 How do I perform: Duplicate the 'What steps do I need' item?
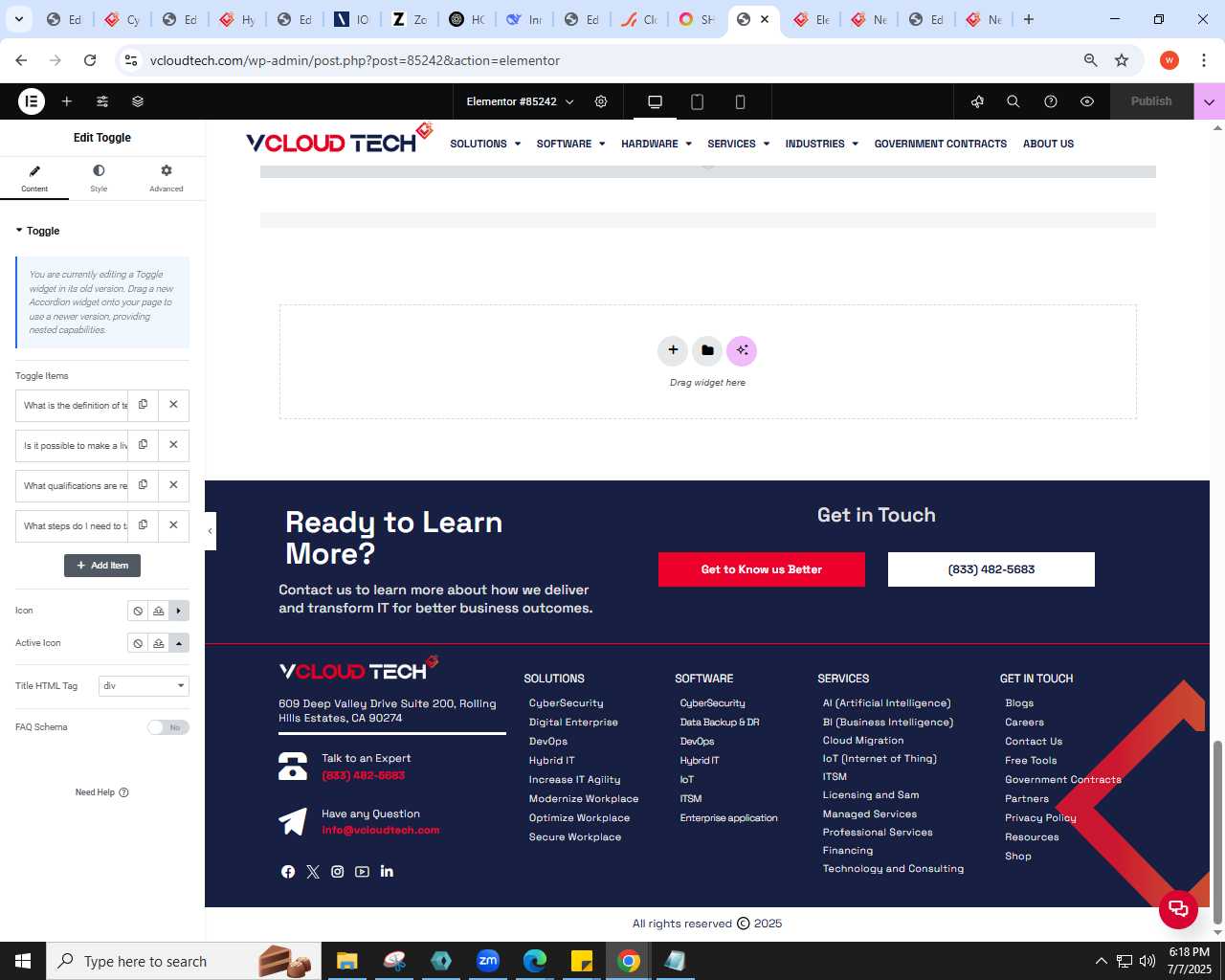(x=143, y=525)
